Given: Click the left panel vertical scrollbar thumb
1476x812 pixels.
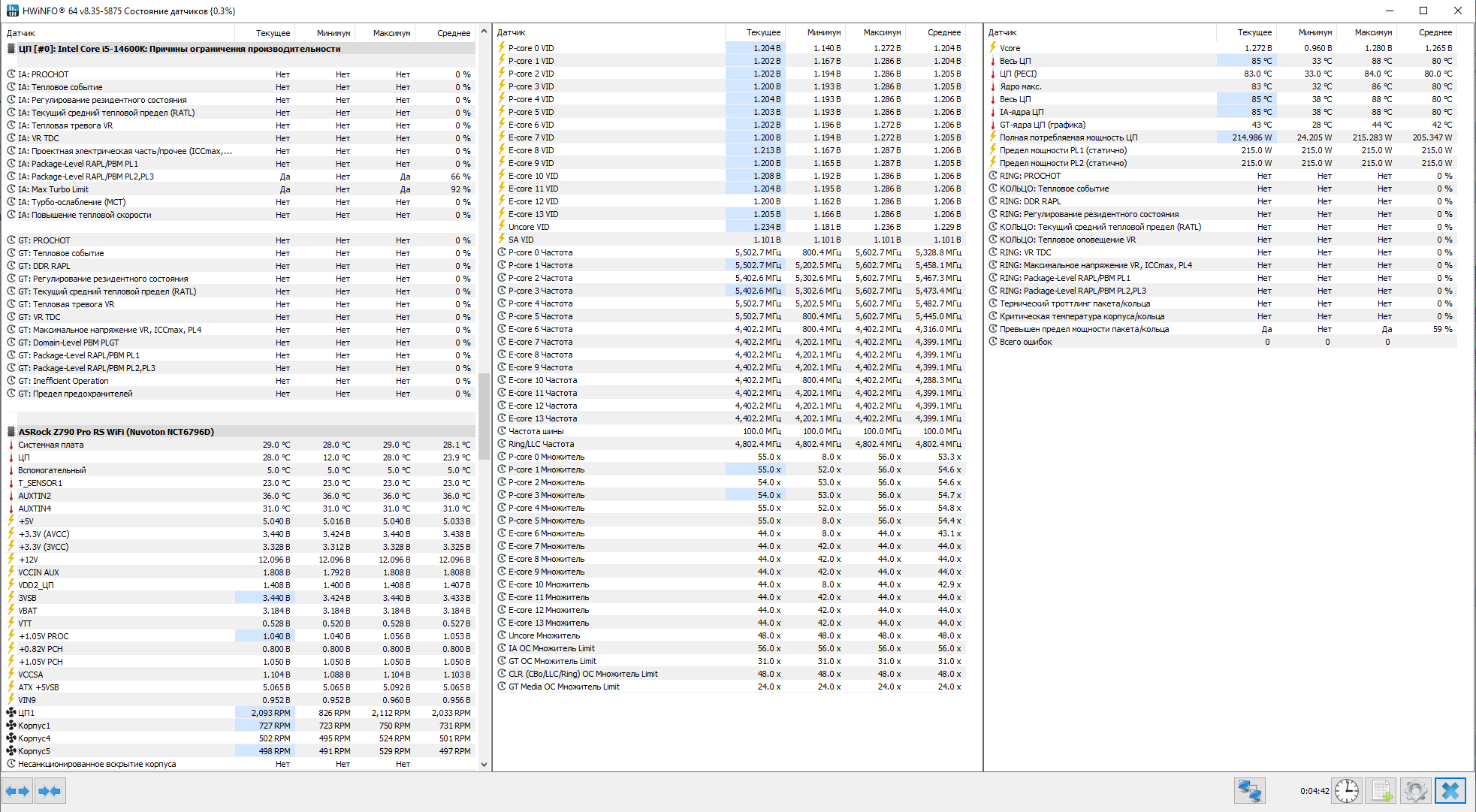Looking at the screenshot, I should (x=484, y=417).
